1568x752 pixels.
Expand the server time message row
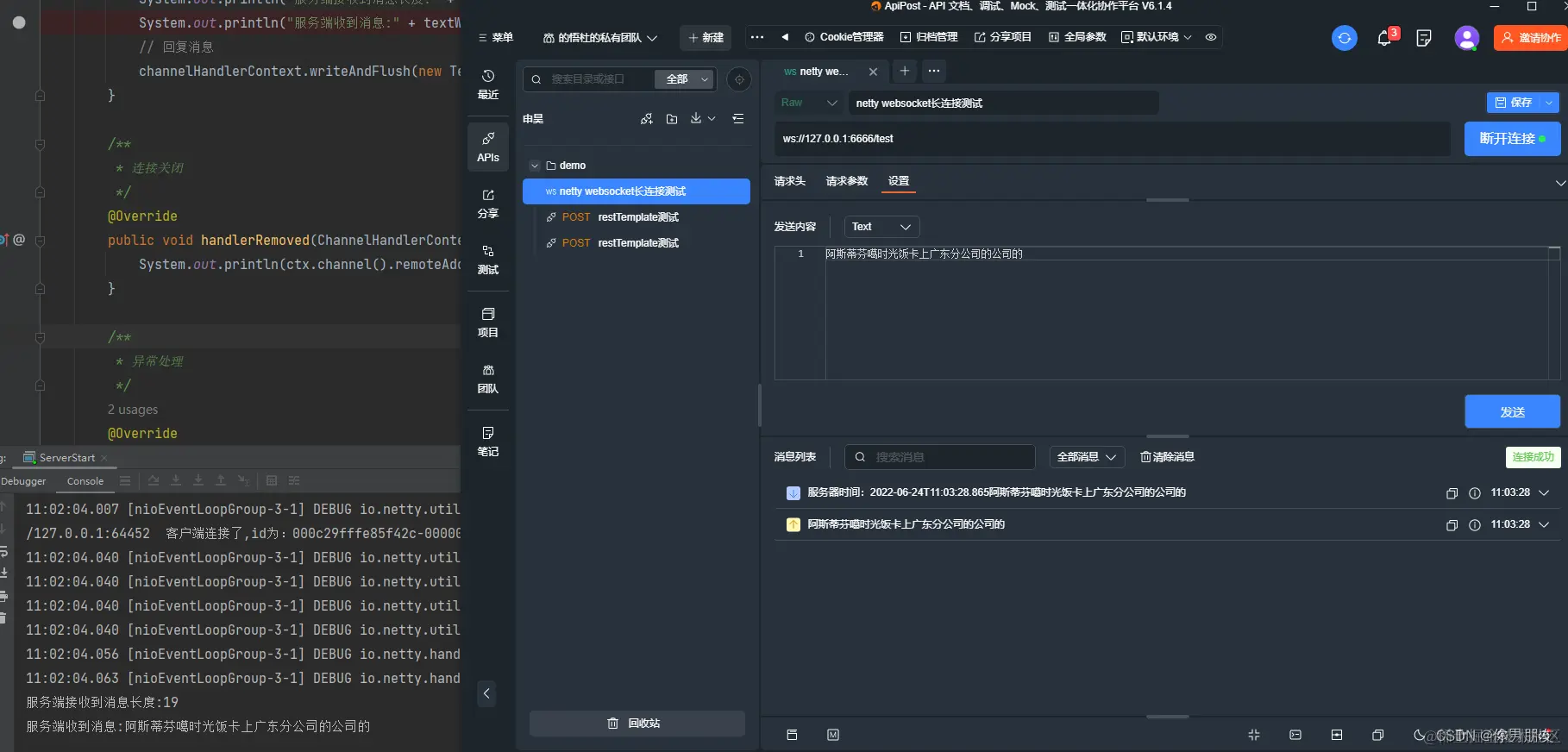click(1544, 493)
